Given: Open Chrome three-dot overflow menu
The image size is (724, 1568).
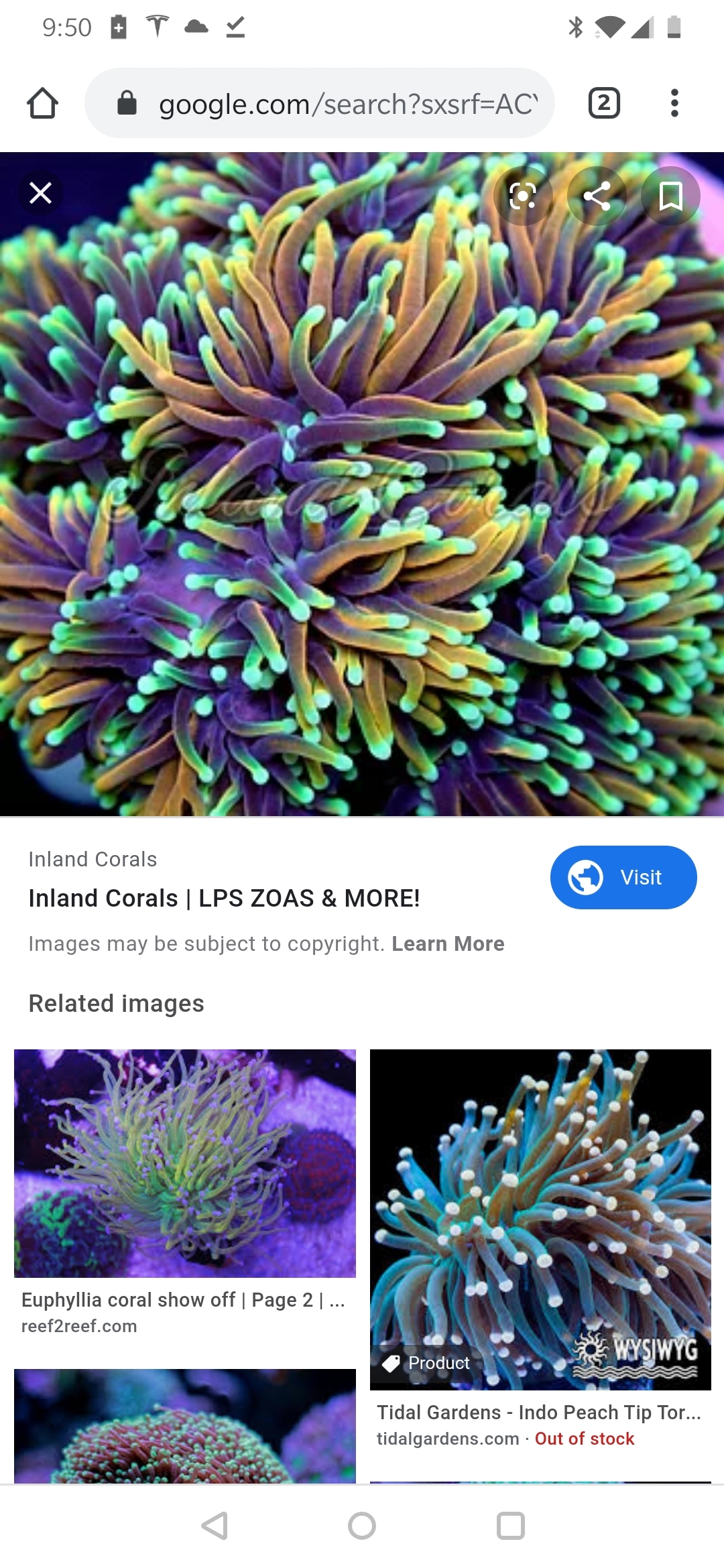Looking at the screenshot, I should [x=674, y=103].
